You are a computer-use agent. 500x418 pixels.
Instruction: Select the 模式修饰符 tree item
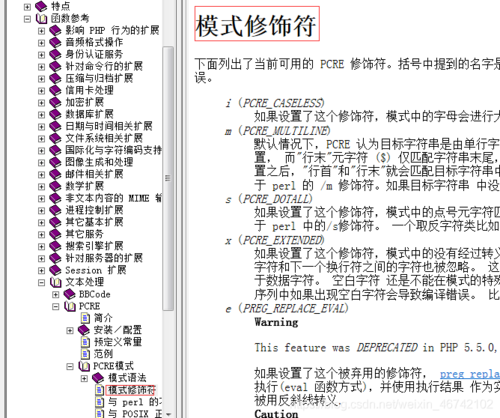coord(131,390)
